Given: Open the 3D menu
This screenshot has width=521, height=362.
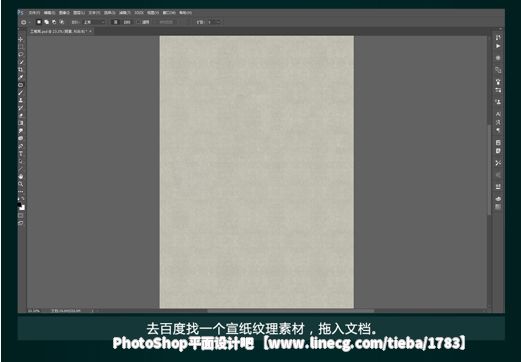Looking at the screenshot, I should click(x=139, y=13).
